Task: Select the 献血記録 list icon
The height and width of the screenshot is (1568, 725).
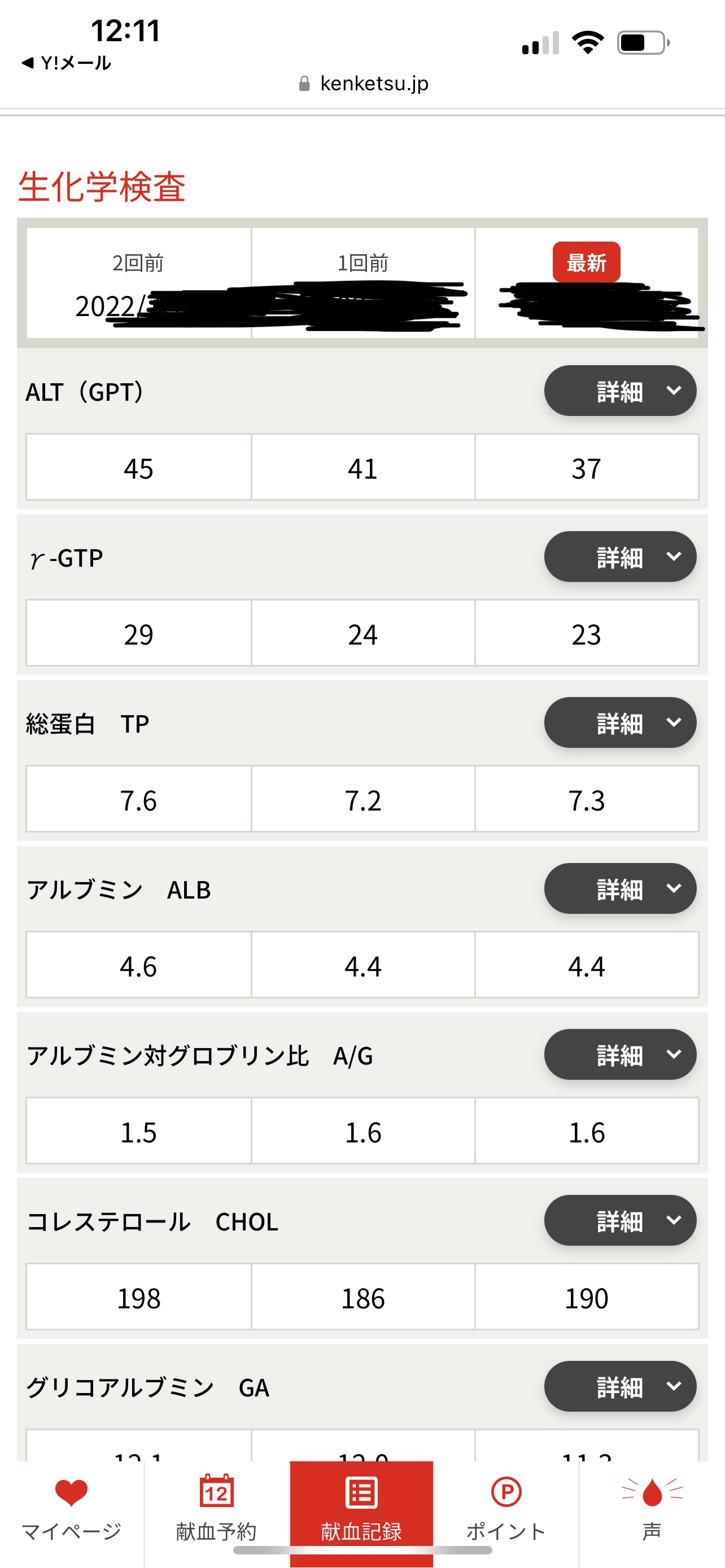Action: 361,1492
